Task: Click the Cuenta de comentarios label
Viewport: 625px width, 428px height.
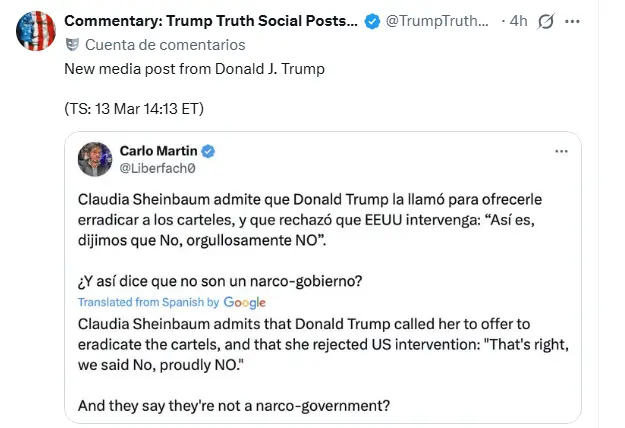Action: 165,45
